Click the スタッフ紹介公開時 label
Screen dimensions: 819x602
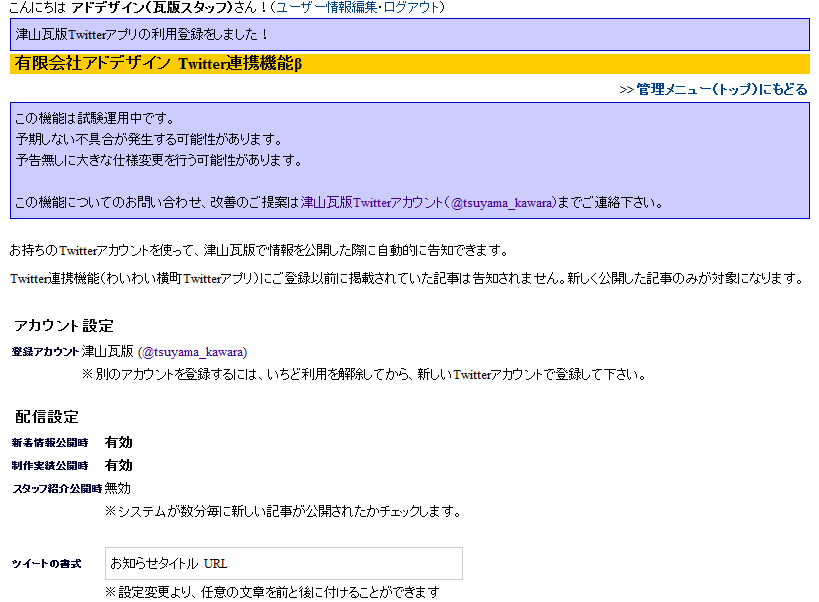[57, 489]
